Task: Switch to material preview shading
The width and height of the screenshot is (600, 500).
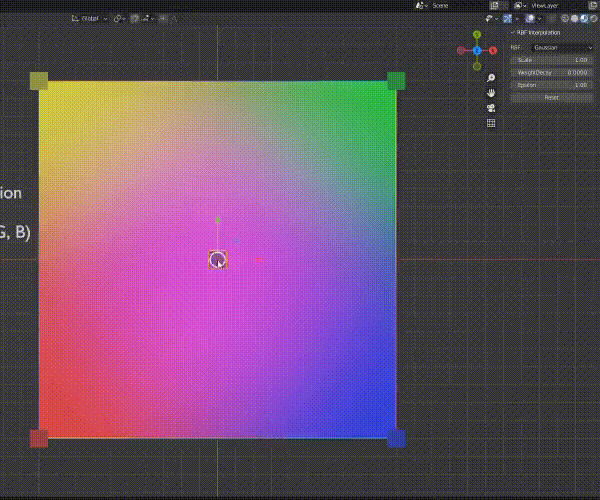Action: pyautogui.click(x=584, y=18)
